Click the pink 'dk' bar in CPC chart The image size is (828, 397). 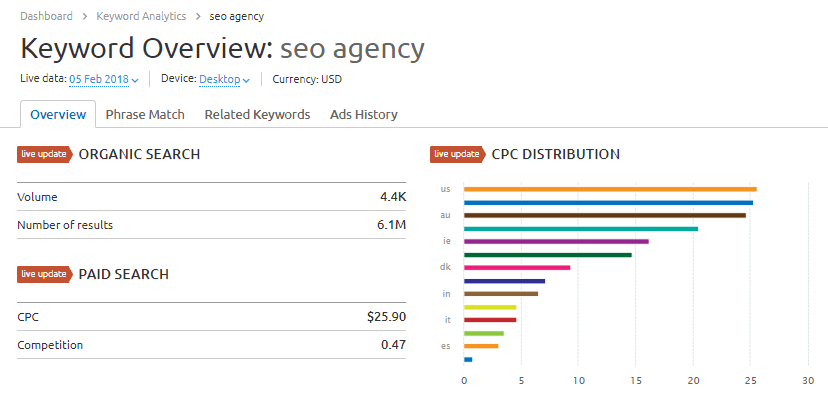tap(517, 268)
